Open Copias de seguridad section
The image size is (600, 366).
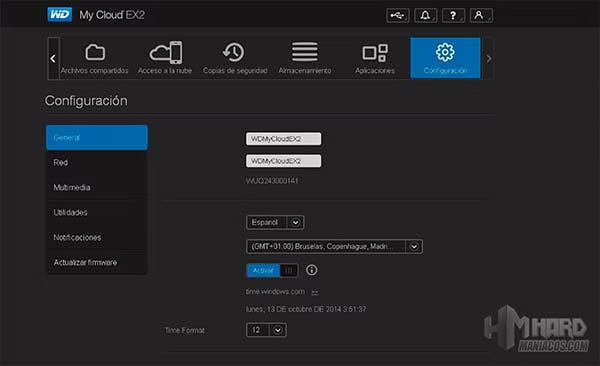[x=235, y=58]
